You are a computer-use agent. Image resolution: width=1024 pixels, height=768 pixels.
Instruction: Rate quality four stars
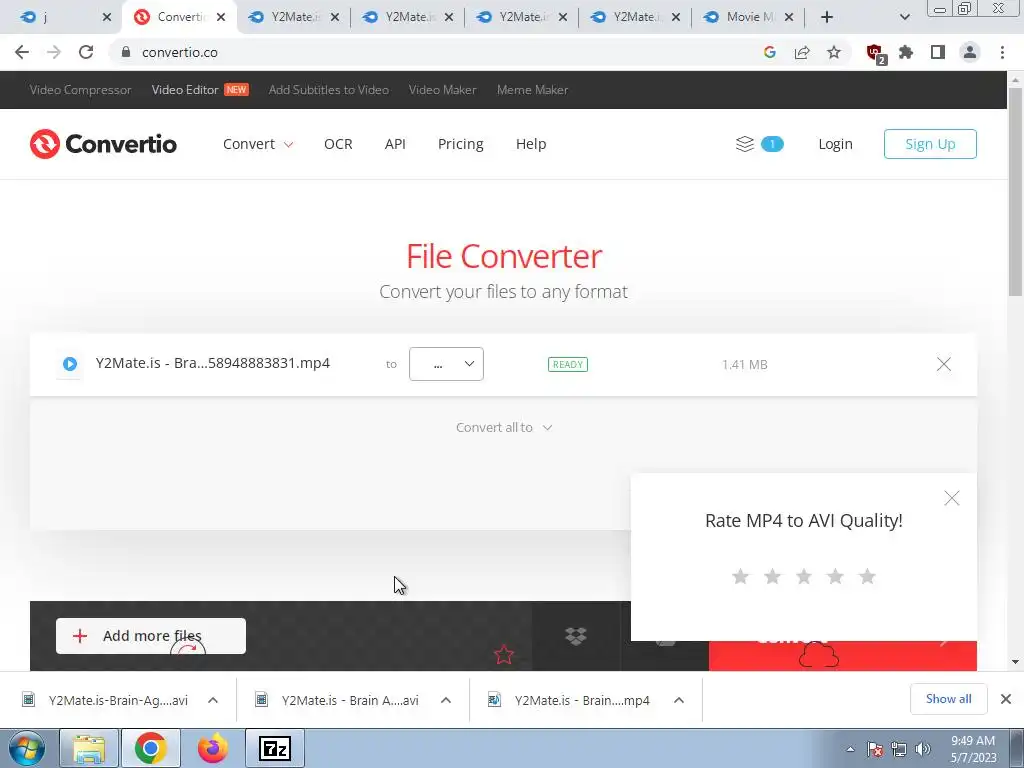coord(835,576)
